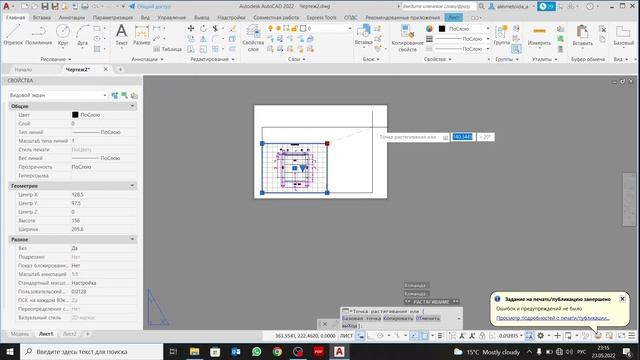Open the AutoCAD application menu logo
The width and height of the screenshot is (640, 360).
[6, 6]
